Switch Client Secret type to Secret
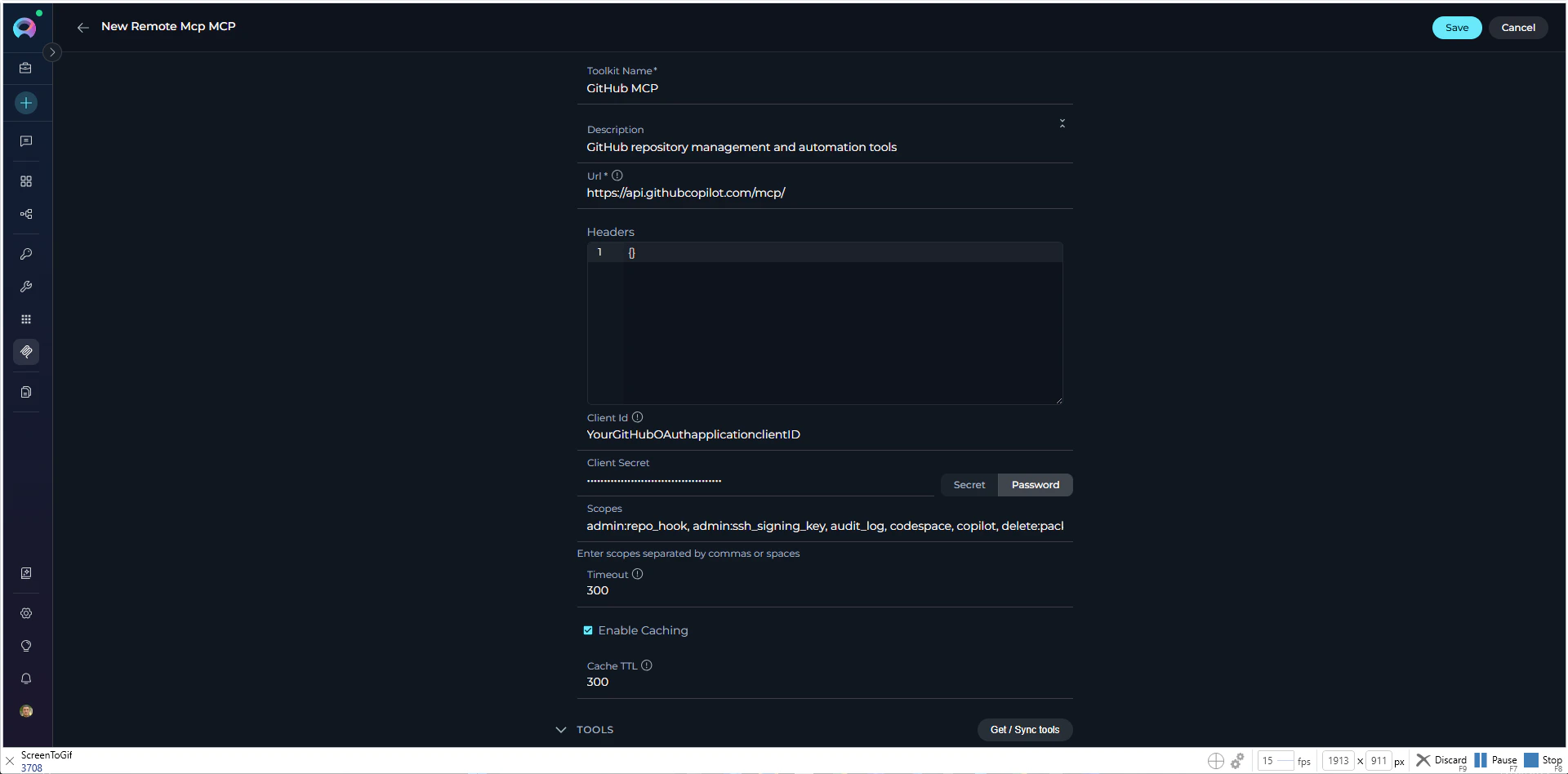The image size is (1568, 774). [969, 485]
